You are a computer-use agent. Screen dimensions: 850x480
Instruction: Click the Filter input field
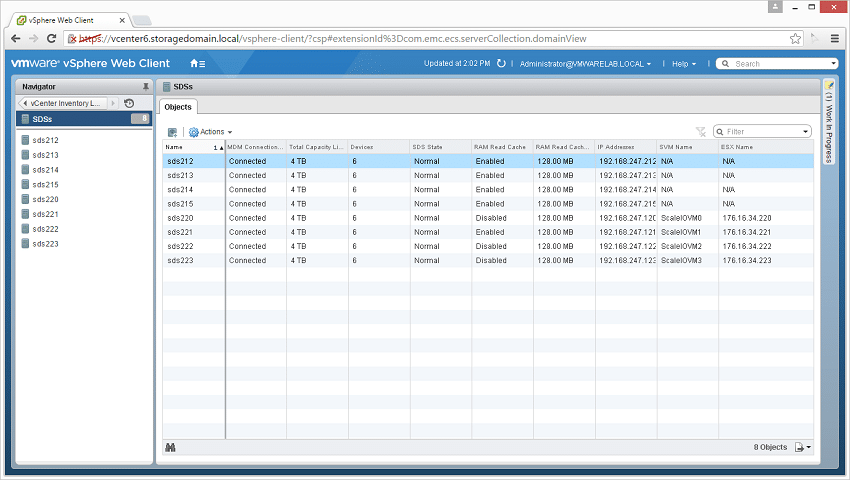(763, 132)
